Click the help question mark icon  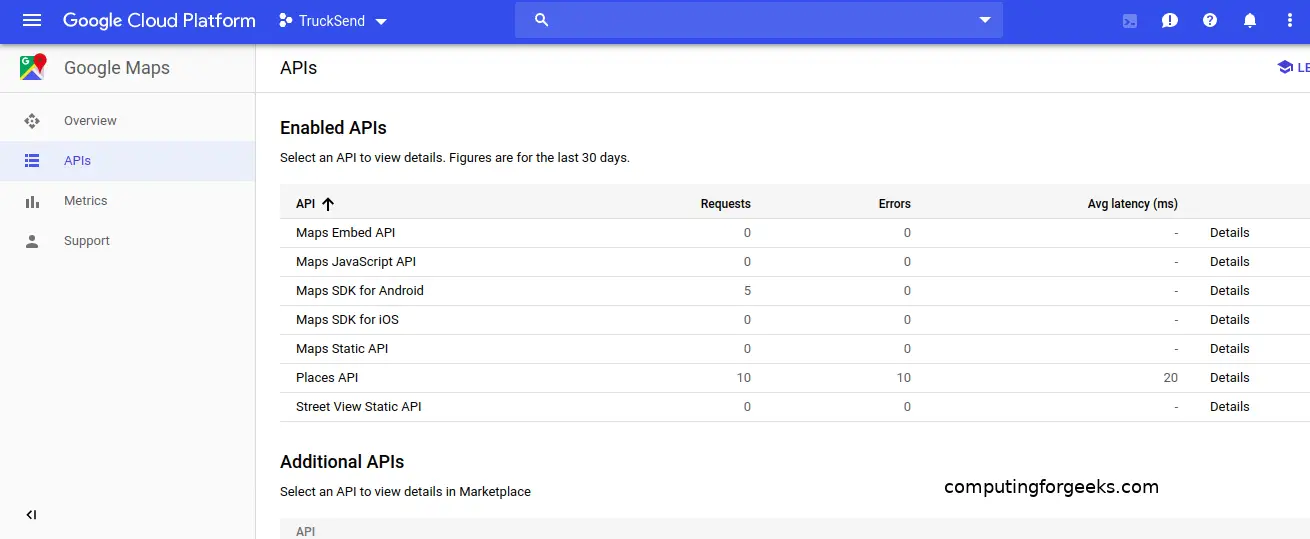pos(1210,20)
